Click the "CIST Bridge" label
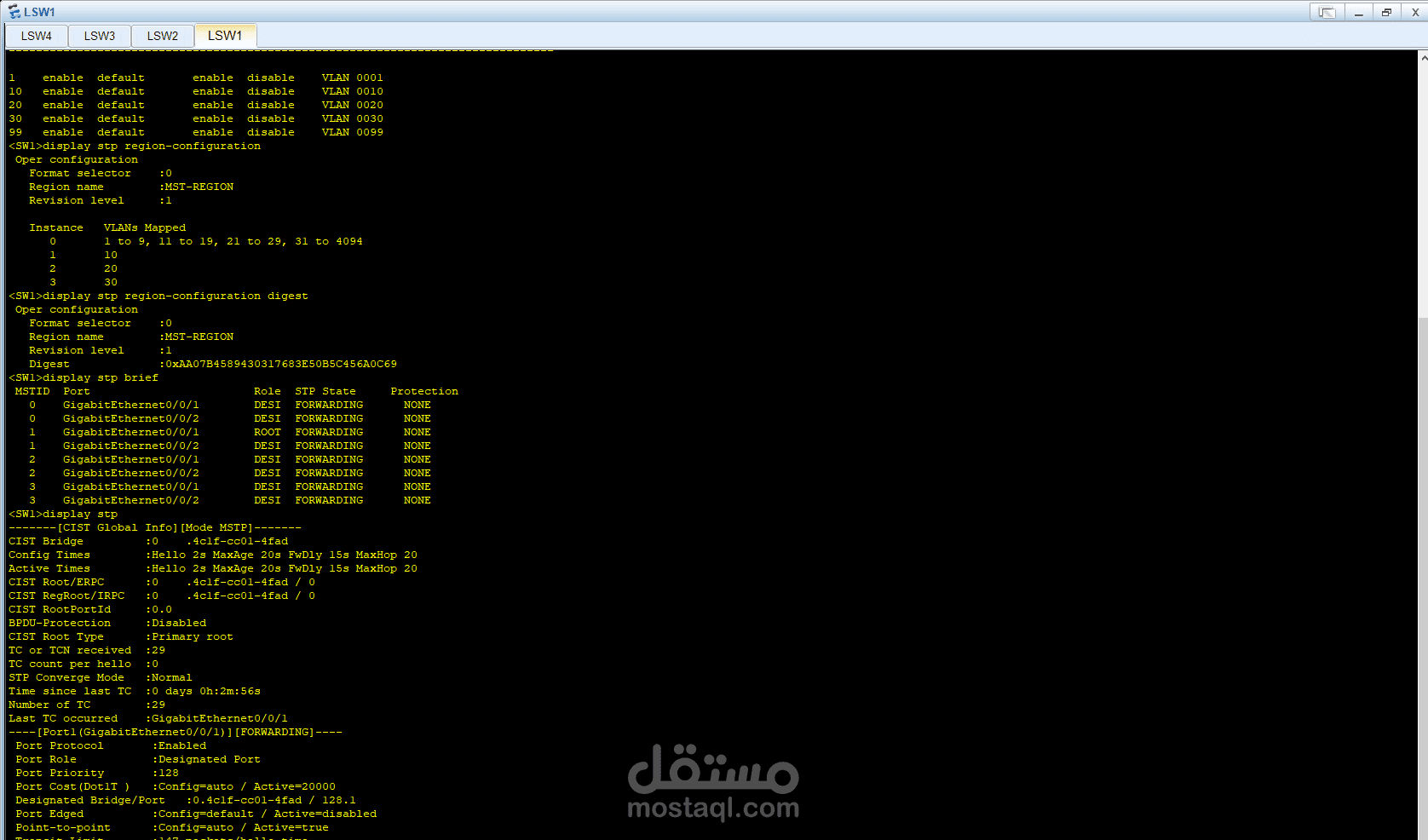Screen dimensions: 1428x840 click(x=46, y=541)
